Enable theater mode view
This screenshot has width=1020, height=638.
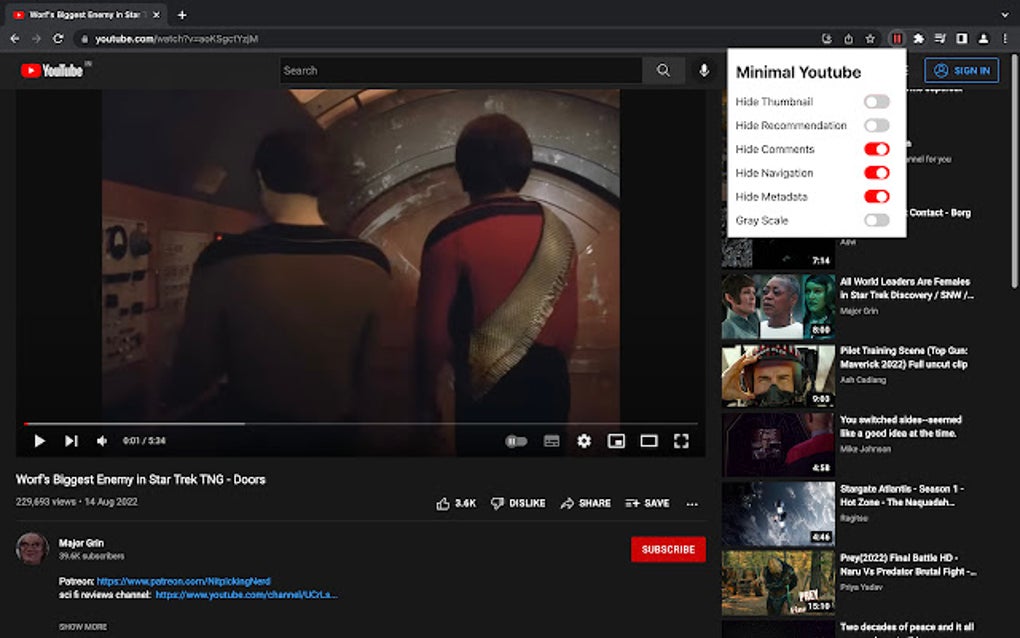pos(649,442)
